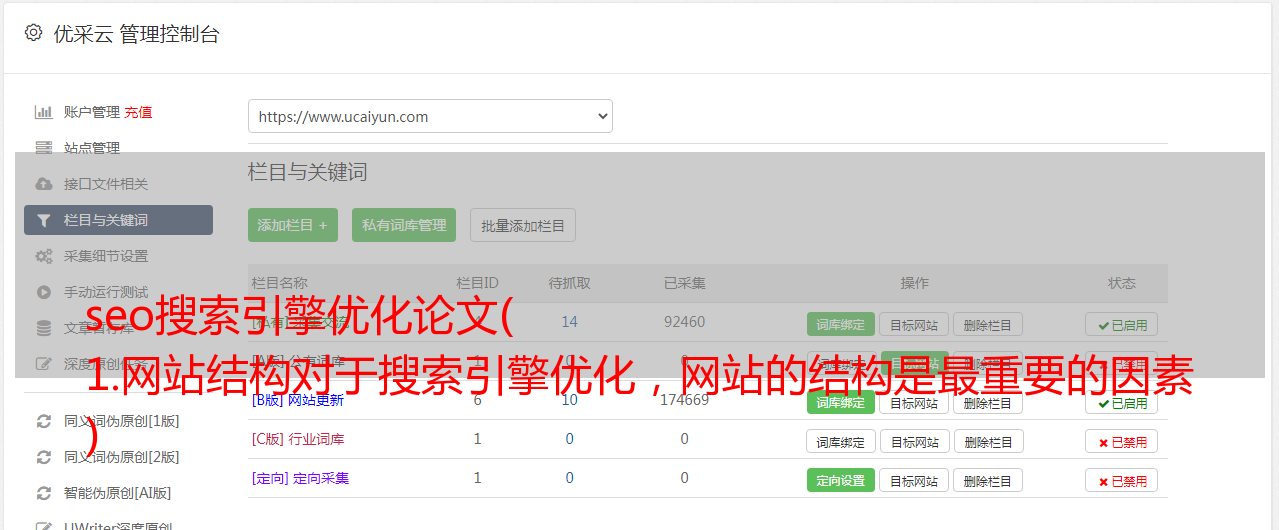Open the site URL dropdown ucaiyun.com

click(x=430, y=116)
